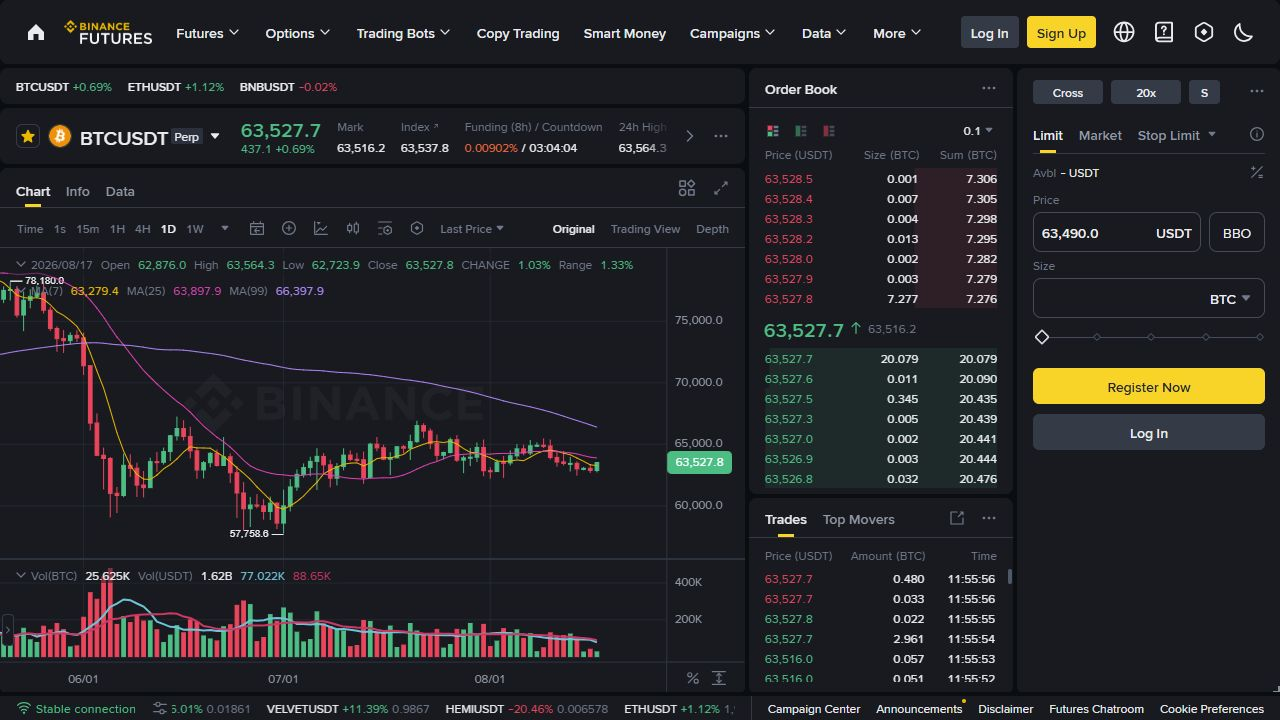Expand the More menu

coord(897,33)
